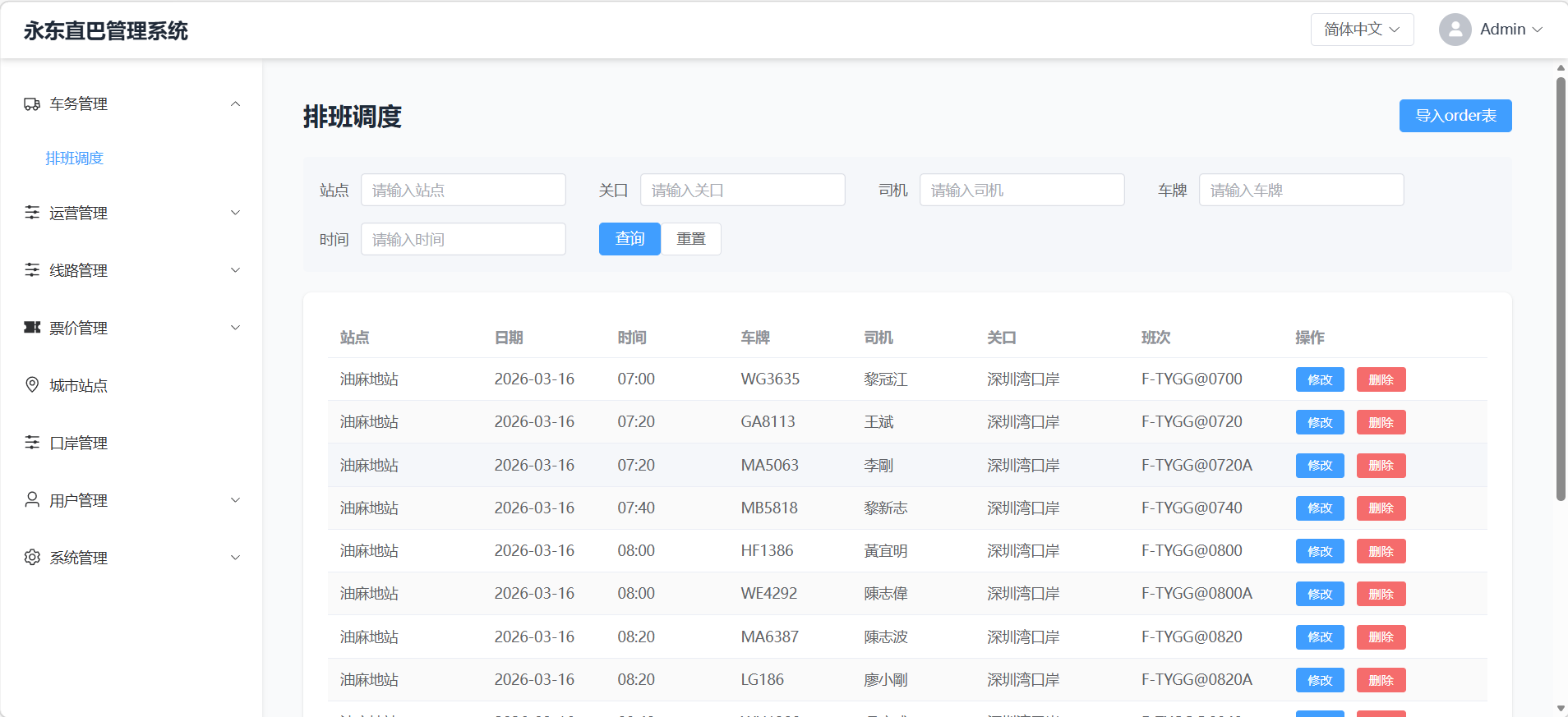Click the ticket icon beside 票价管理
Screen dimensions: 1568x717
tap(32, 328)
